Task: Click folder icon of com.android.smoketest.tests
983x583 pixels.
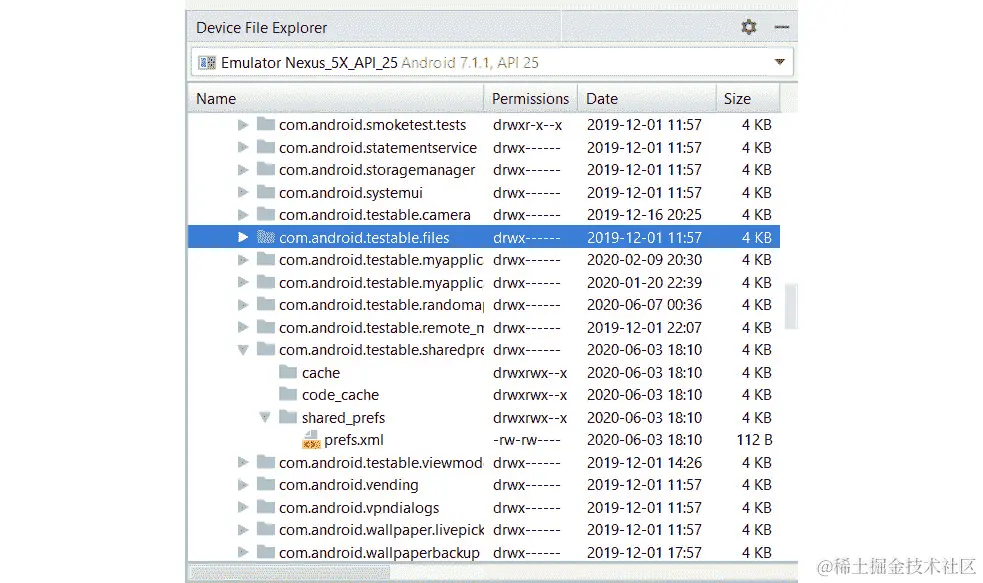Action: tap(266, 124)
